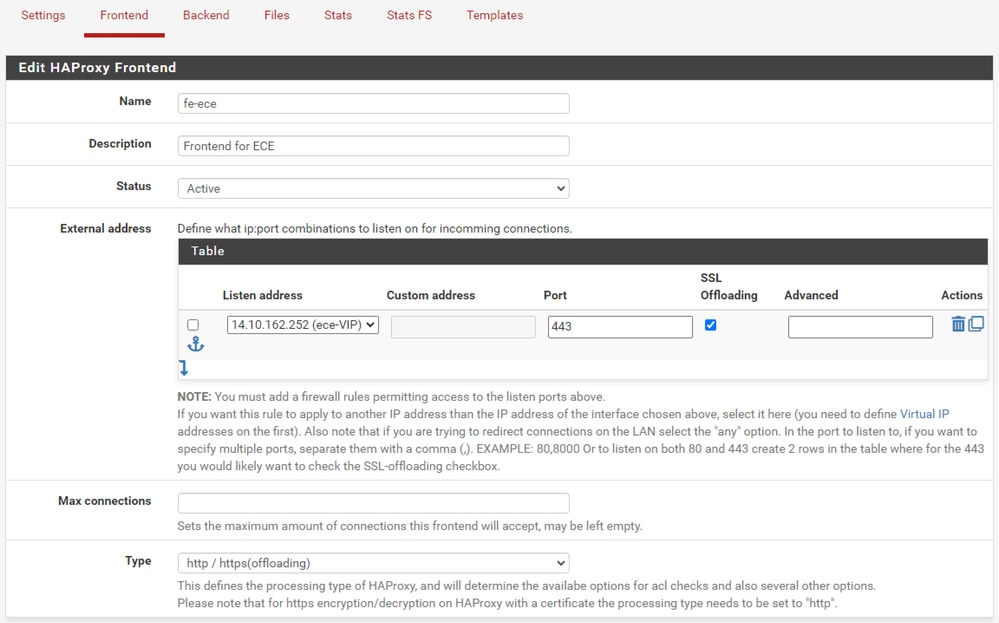Click the Advanced column header

811,295
